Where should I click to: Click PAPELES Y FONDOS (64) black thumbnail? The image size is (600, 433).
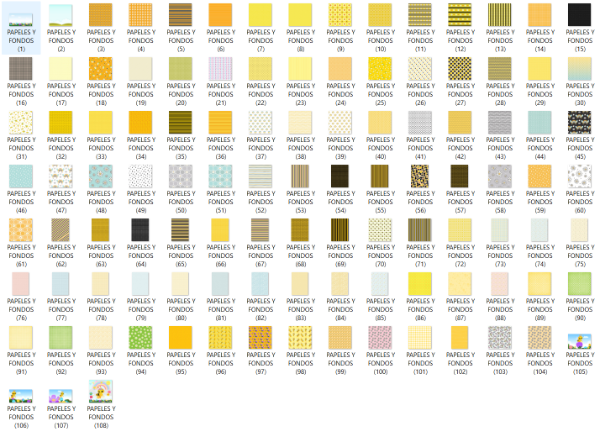[140, 231]
